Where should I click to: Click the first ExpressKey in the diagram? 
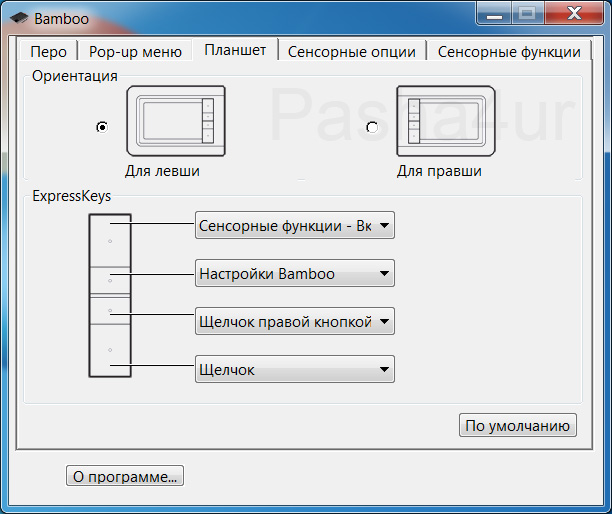coord(110,241)
